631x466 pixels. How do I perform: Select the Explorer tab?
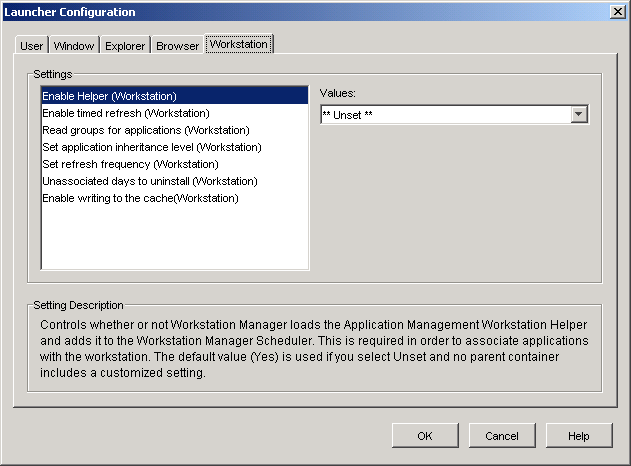125,45
